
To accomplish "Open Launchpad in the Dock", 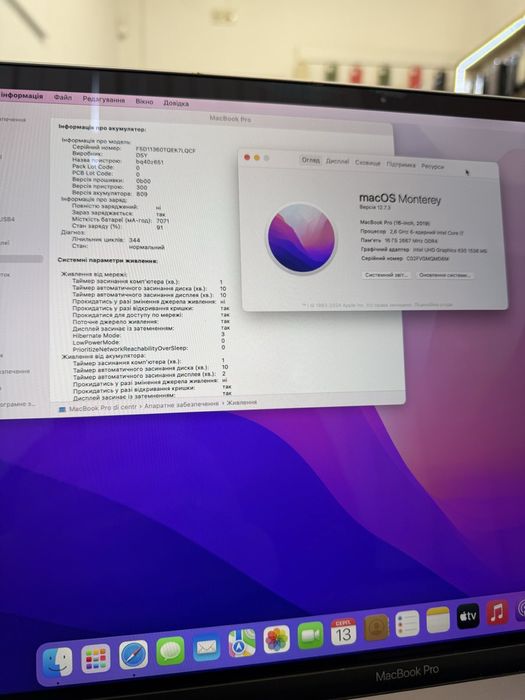I will 96,658.
